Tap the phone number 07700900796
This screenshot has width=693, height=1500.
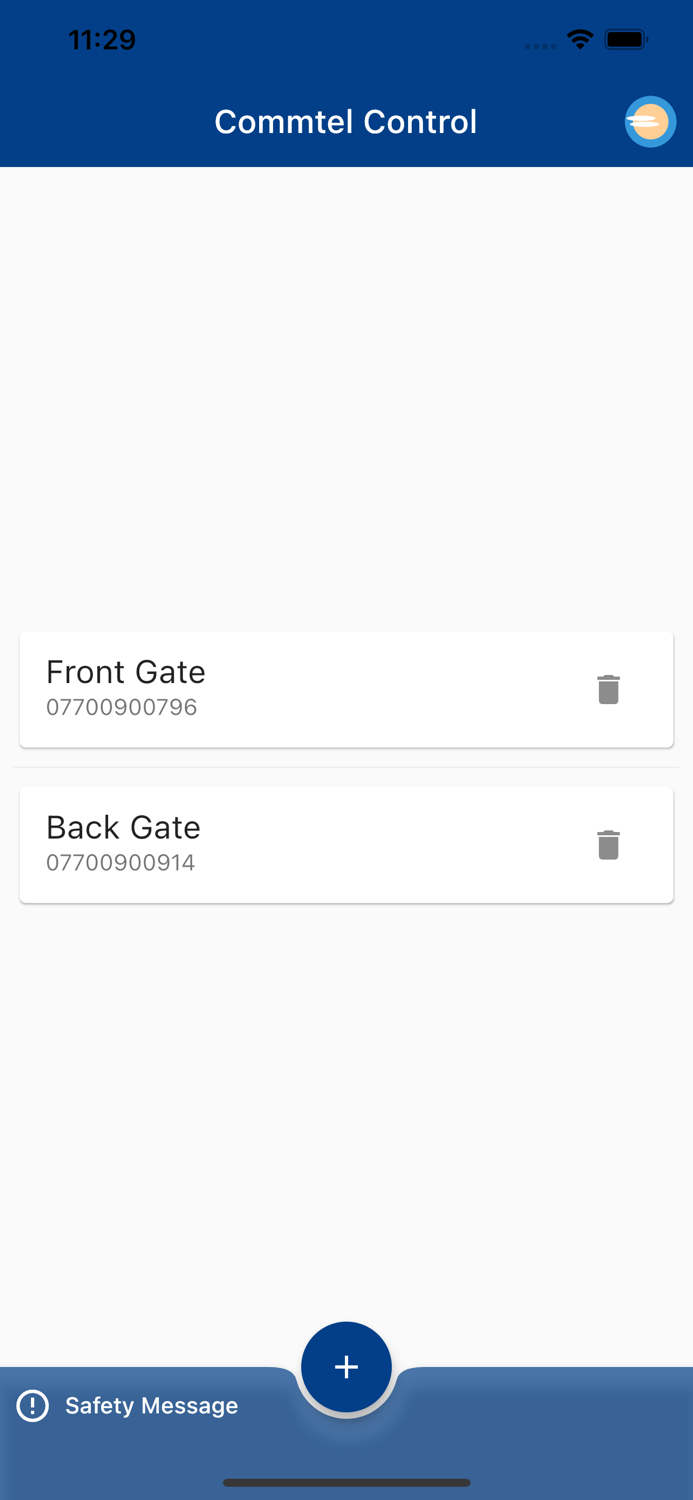click(122, 707)
